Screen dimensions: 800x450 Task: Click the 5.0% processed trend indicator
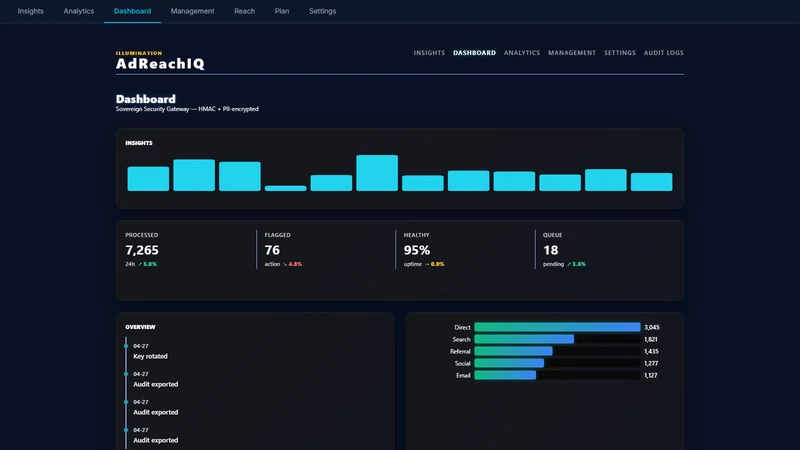147,264
